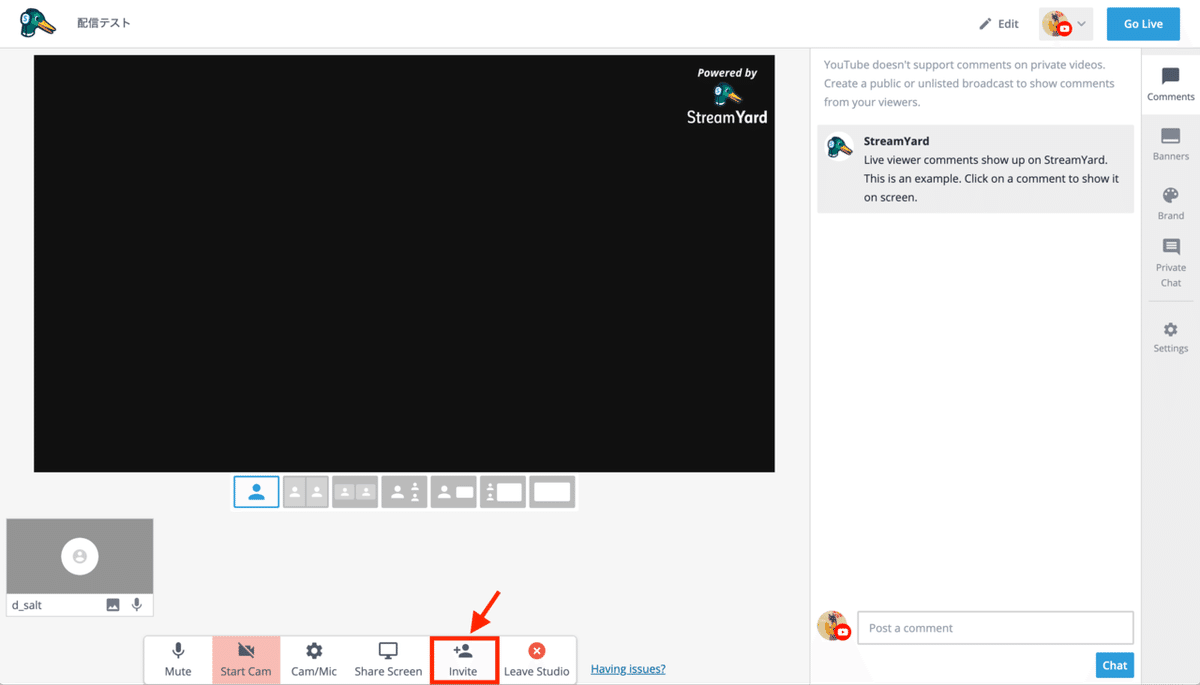Click the StreamYard example comment

point(975,168)
